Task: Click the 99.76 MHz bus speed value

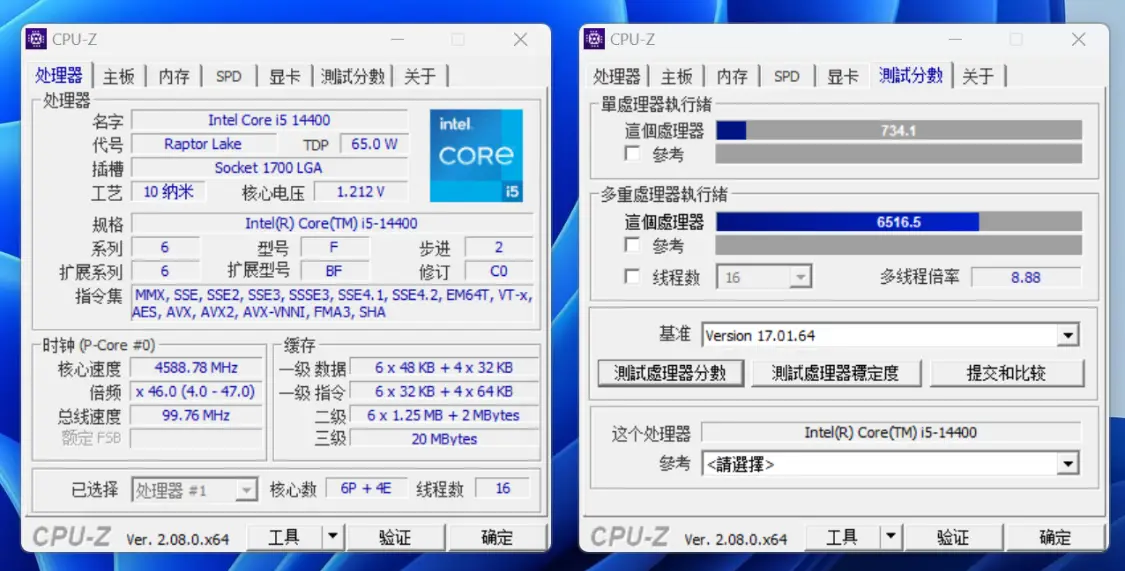Action: point(197,415)
